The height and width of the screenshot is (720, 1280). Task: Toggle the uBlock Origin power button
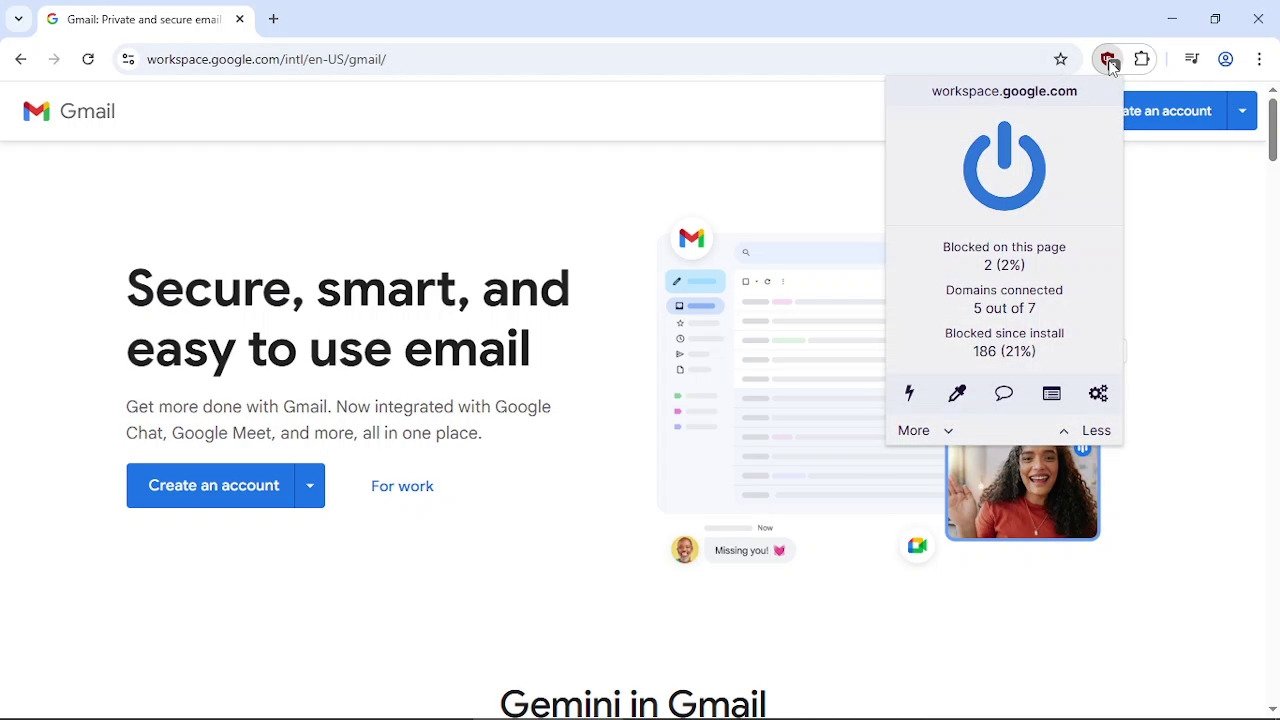[1004, 166]
